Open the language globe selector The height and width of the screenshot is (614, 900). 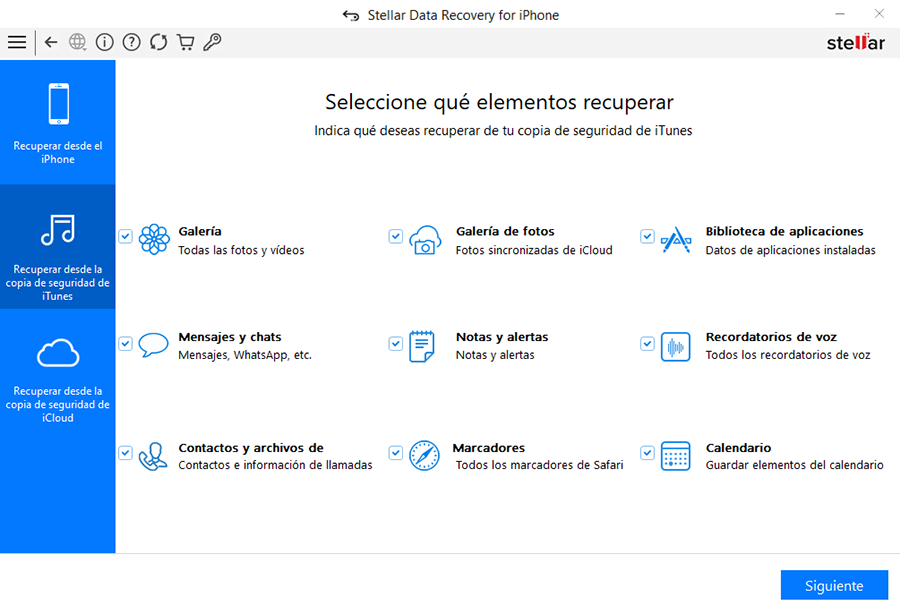[77, 42]
